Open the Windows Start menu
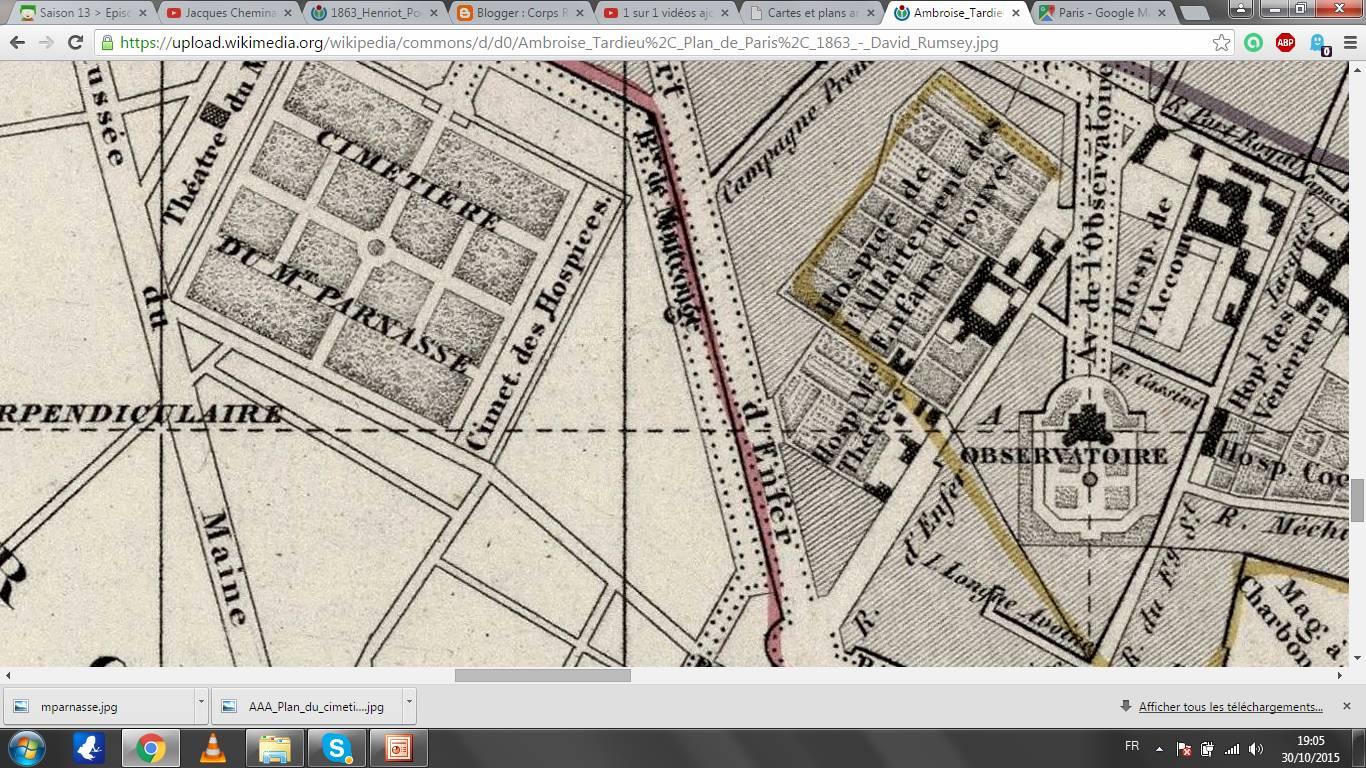The image size is (1366, 768). [x=26, y=748]
